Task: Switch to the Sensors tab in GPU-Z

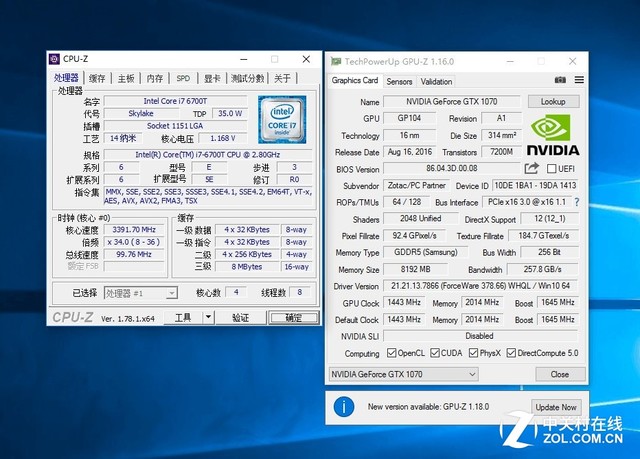Action: point(399,82)
